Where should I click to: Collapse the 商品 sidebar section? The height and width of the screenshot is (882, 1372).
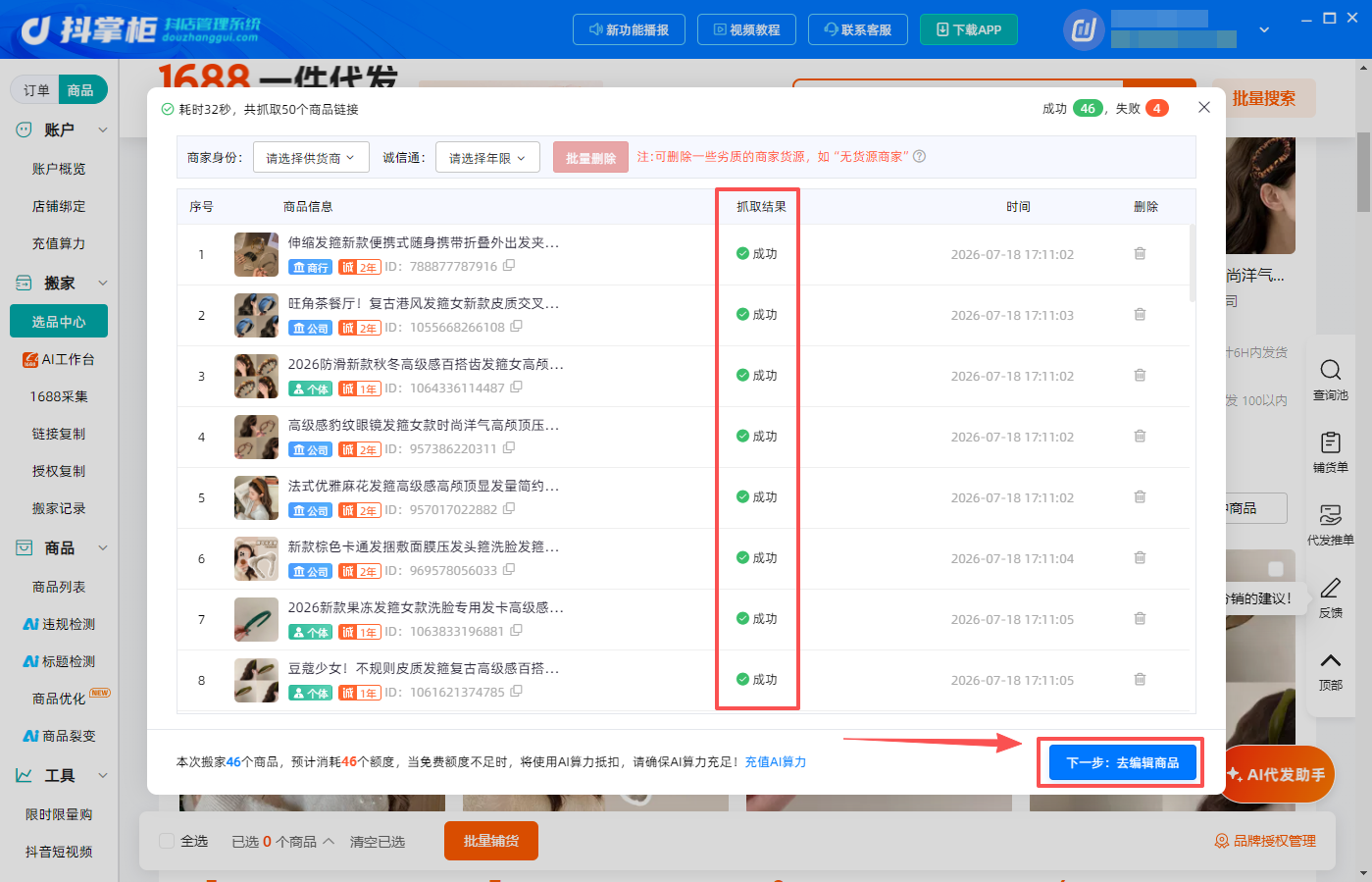(x=103, y=547)
